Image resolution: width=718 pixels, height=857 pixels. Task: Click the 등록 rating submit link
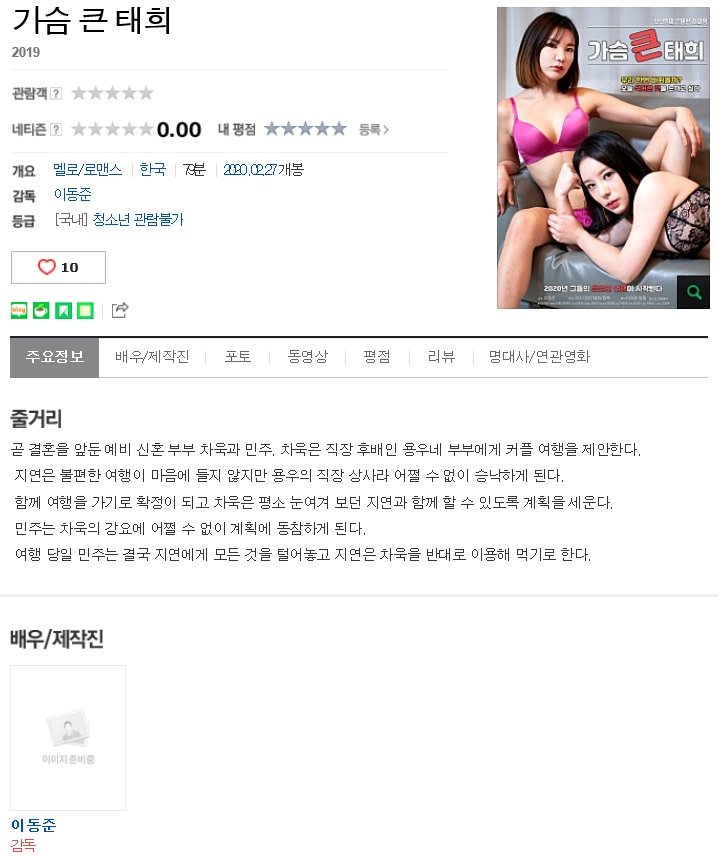tap(374, 130)
